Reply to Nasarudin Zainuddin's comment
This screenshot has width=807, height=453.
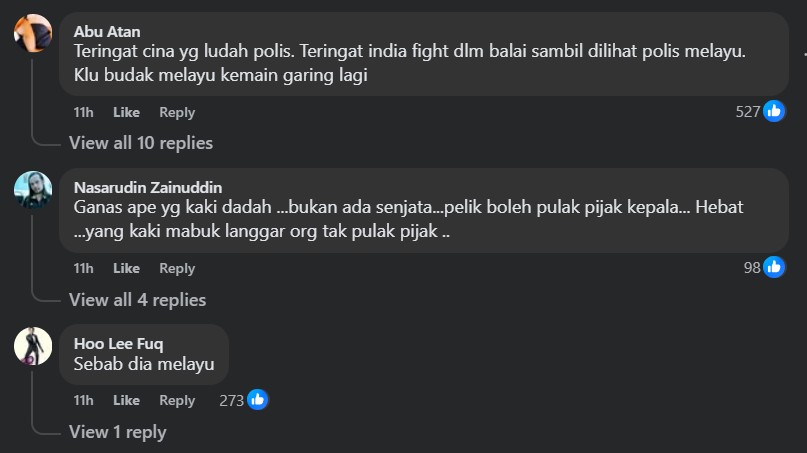click(x=177, y=268)
